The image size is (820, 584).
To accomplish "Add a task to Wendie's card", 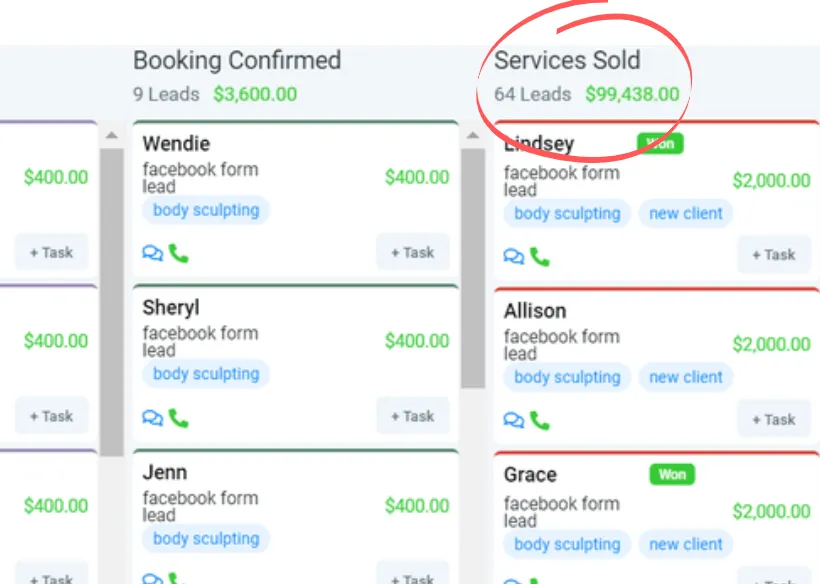I will coord(413,253).
